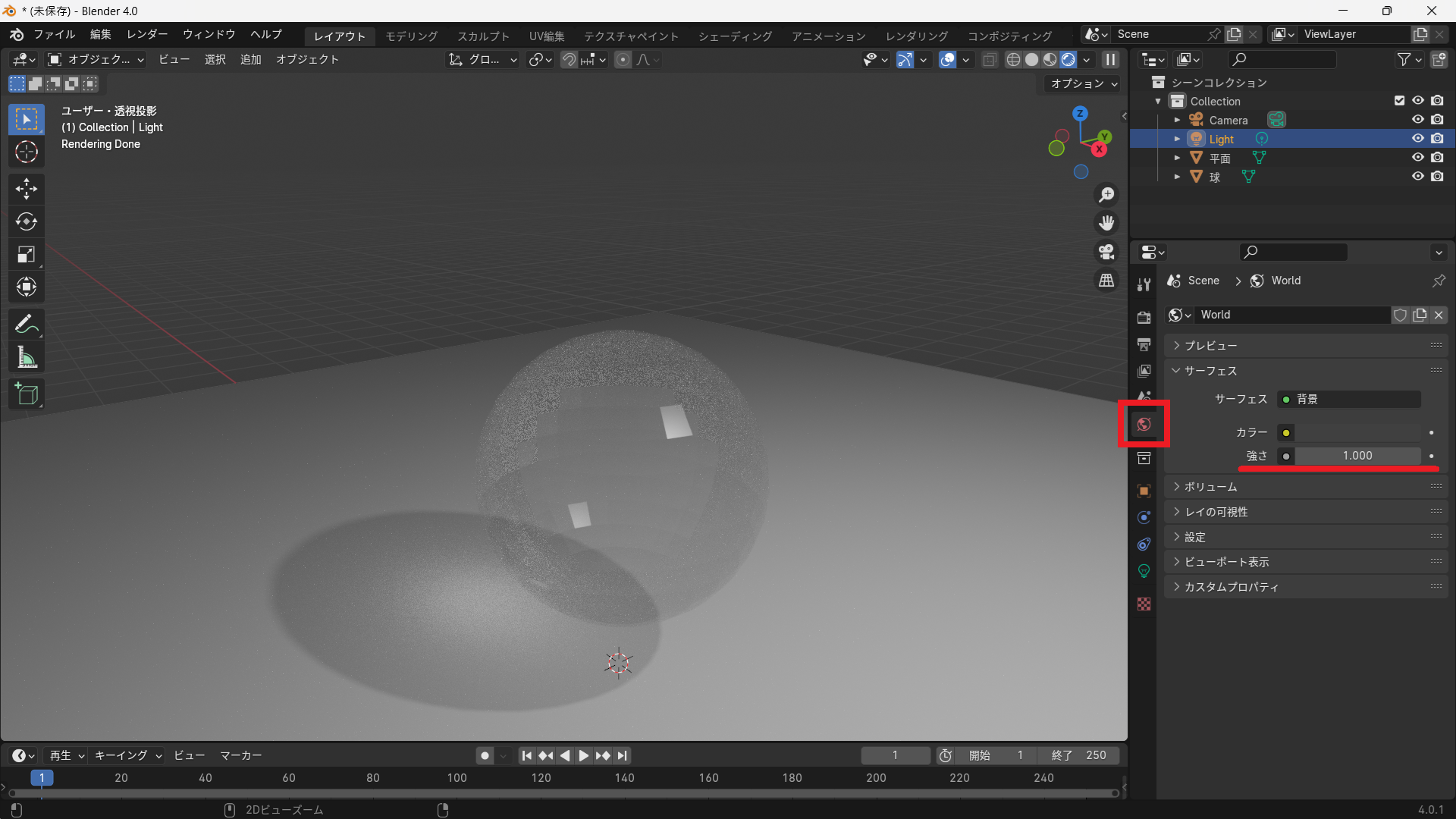
Task: Jump to the last frame
Action: coord(622,756)
